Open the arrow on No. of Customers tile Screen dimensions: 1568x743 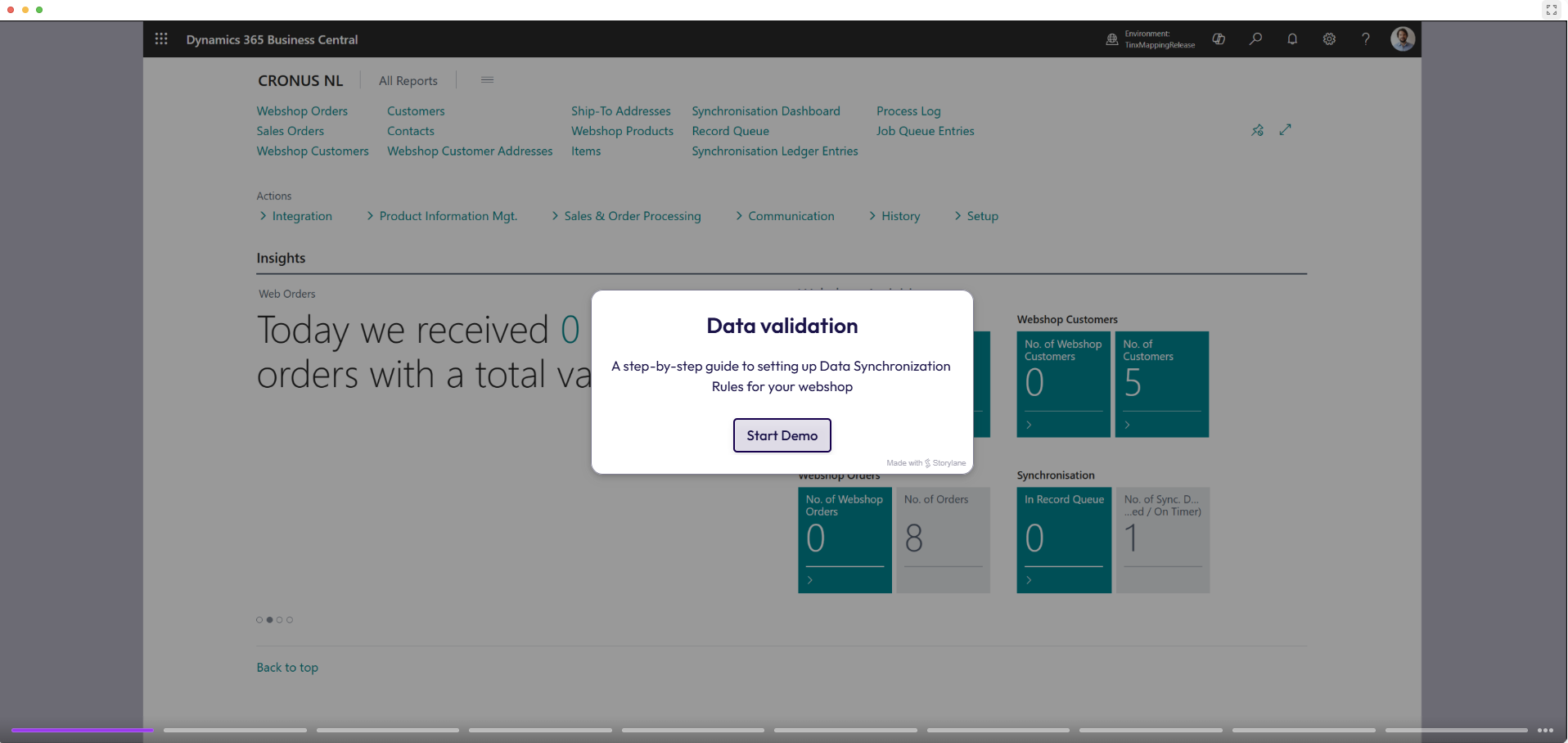tap(1127, 425)
